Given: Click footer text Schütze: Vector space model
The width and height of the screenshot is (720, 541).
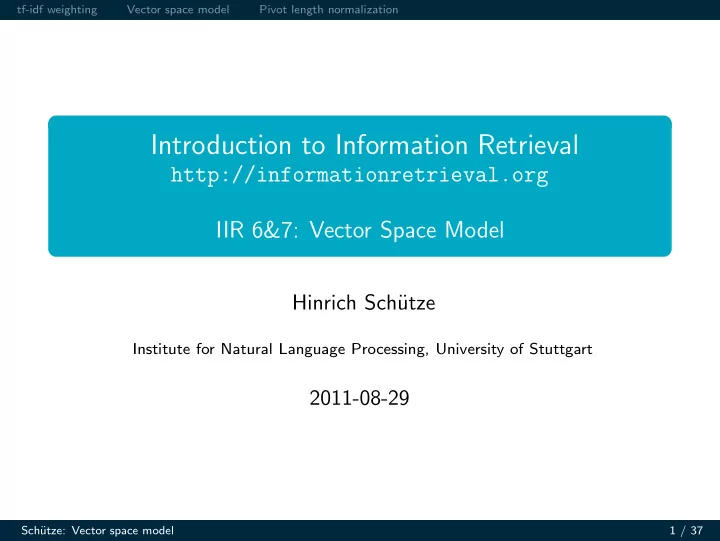Looking at the screenshot, I should pos(97,530).
